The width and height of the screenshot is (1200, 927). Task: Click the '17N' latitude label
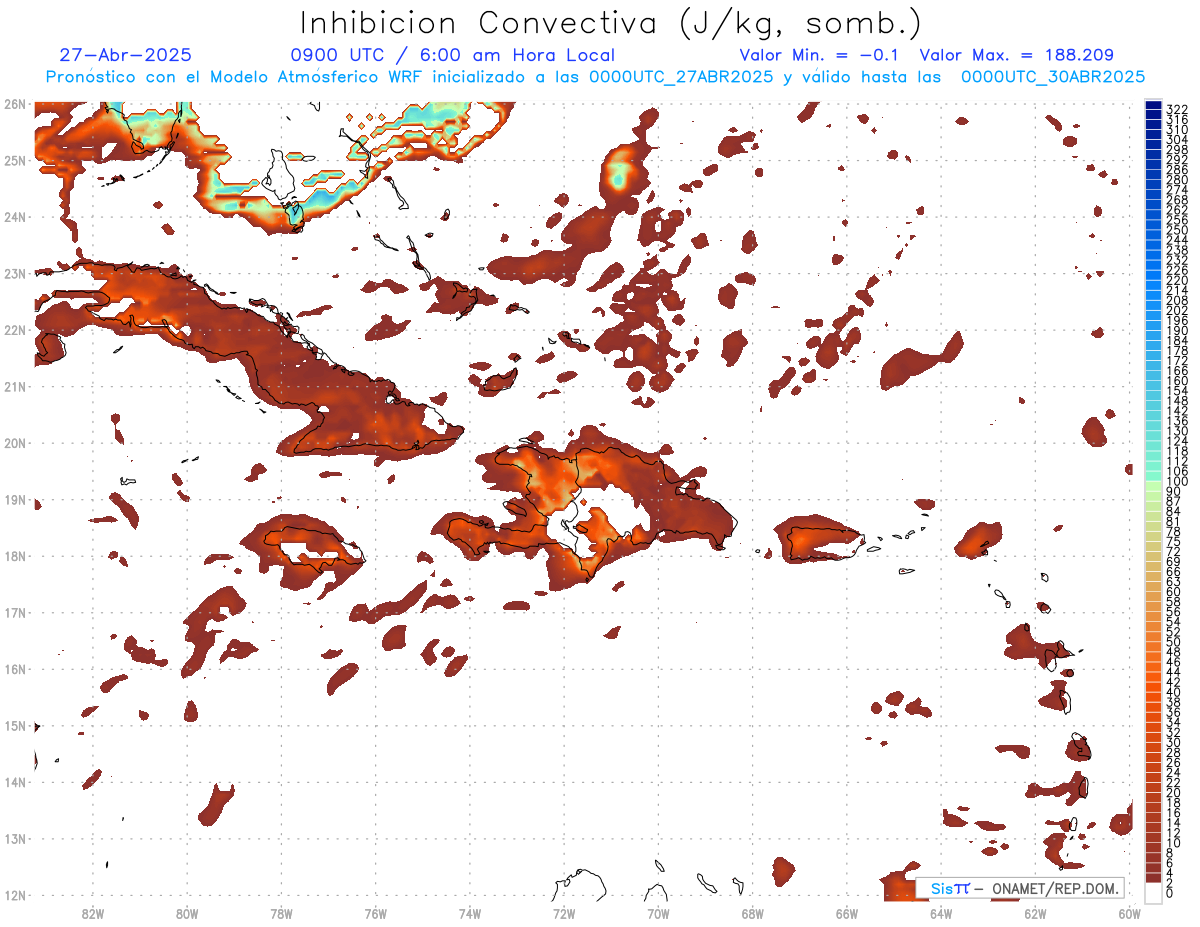14,612
